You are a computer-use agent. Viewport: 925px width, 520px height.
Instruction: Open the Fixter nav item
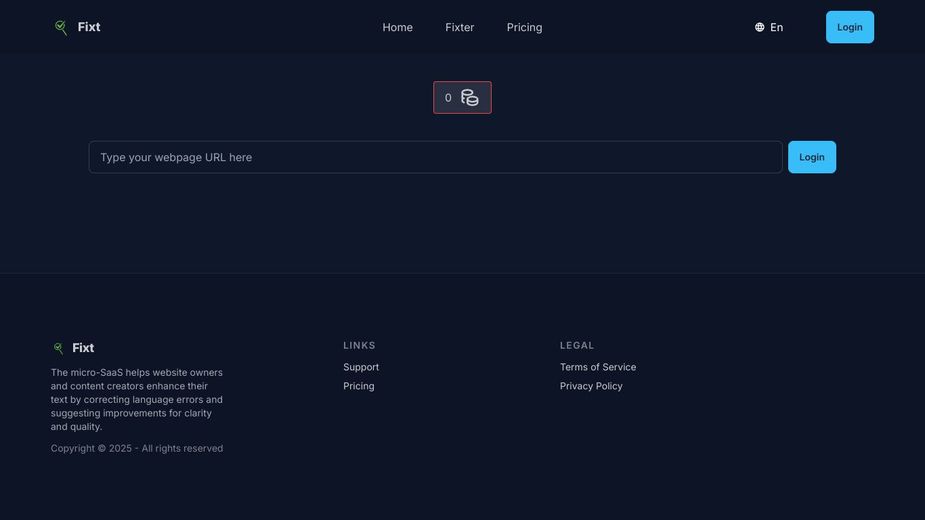[459, 27]
